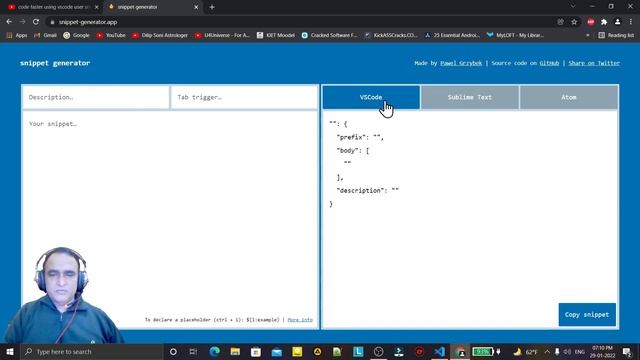This screenshot has width=640, height=360.
Task: Open Microsoft Store from taskbar
Action: [256, 351]
